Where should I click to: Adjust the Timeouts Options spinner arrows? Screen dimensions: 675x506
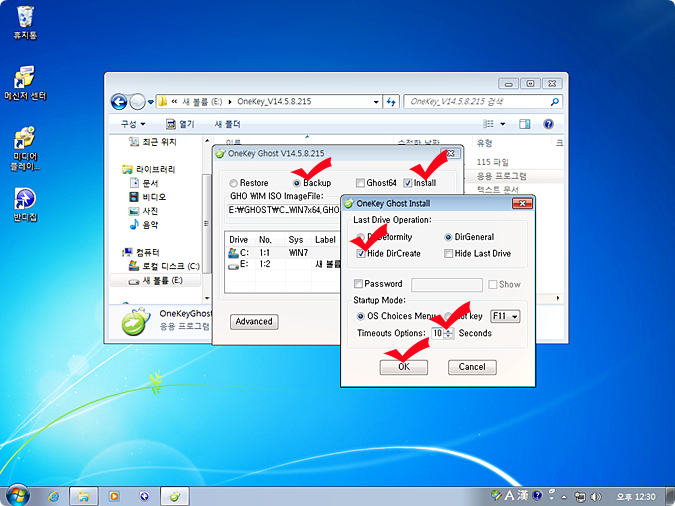point(449,333)
